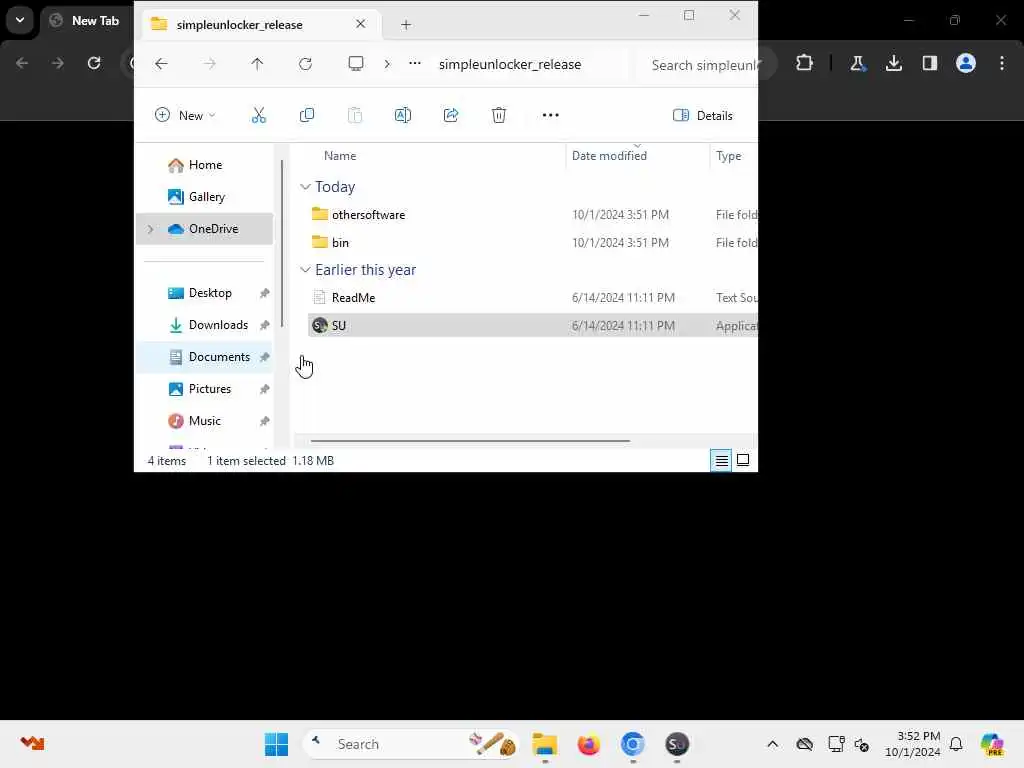Image resolution: width=1024 pixels, height=768 pixels.
Task: Open Chrome profile avatar
Action: click(x=965, y=63)
